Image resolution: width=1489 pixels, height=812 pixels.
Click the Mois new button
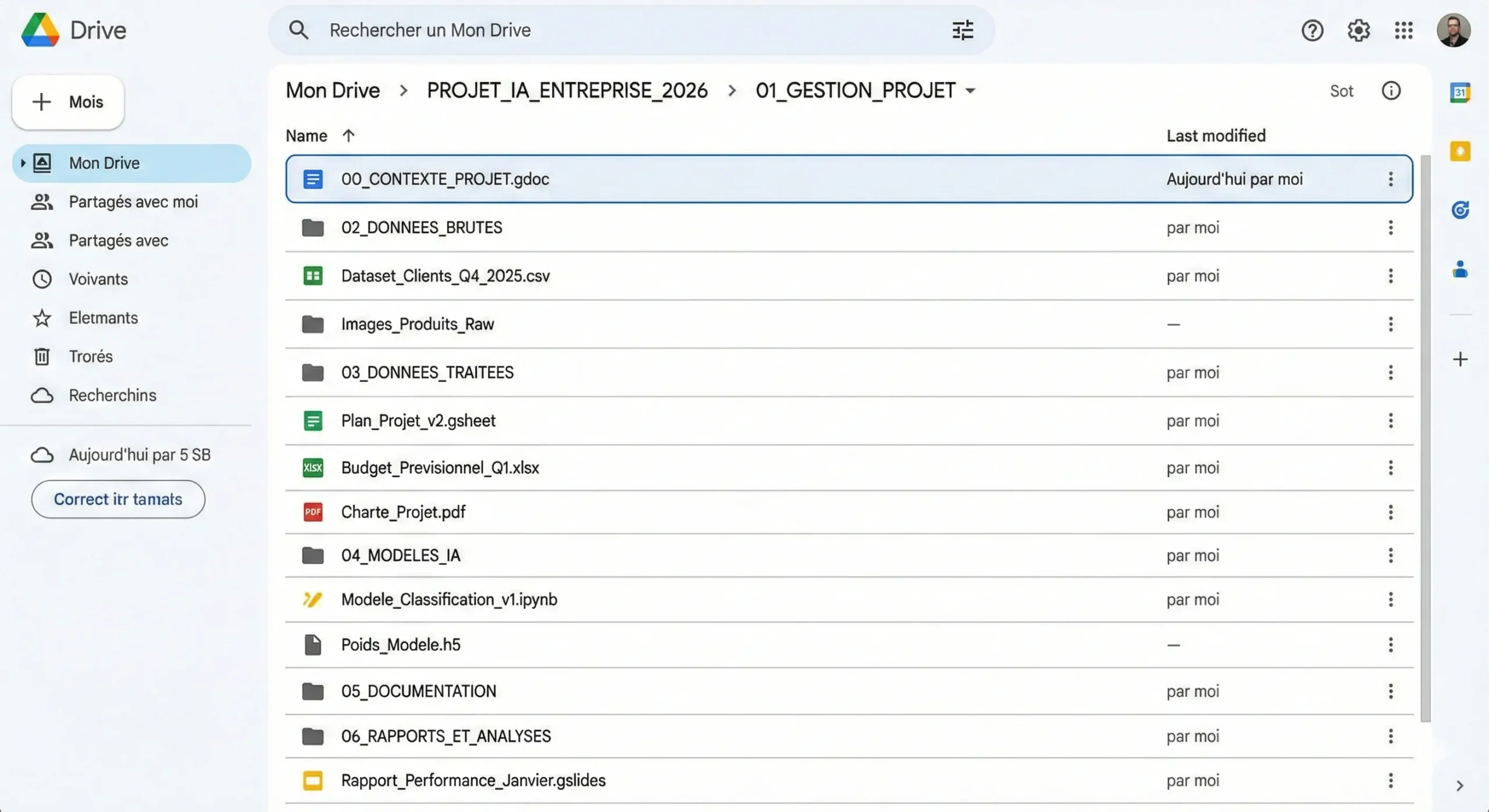[68, 102]
